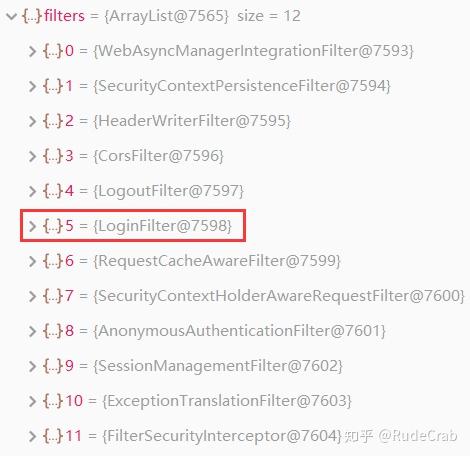Expand the SecurityContextPersistenceFilter entry

[32, 86]
